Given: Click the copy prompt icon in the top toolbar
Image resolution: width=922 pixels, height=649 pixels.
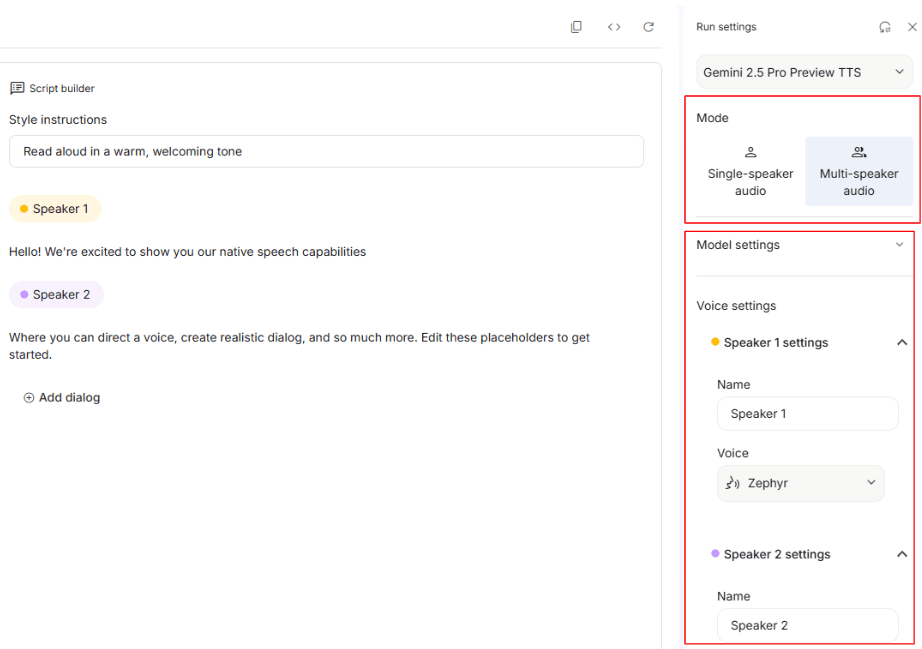Looking at the screenshot, I should pyautogui.click(x=576, y=27).
